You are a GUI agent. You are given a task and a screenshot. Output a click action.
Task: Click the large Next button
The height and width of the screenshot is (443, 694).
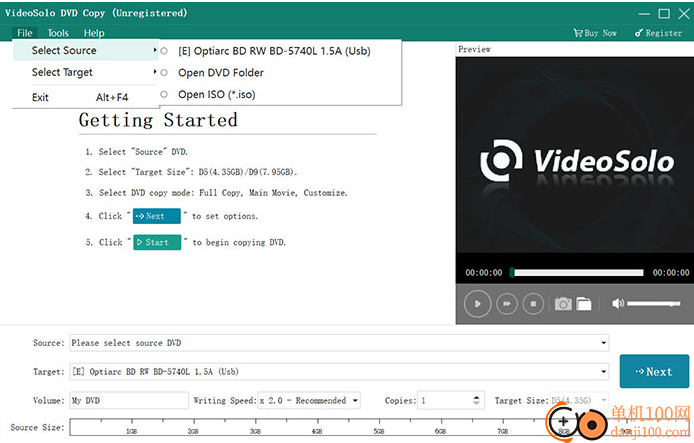pos(654,371)
